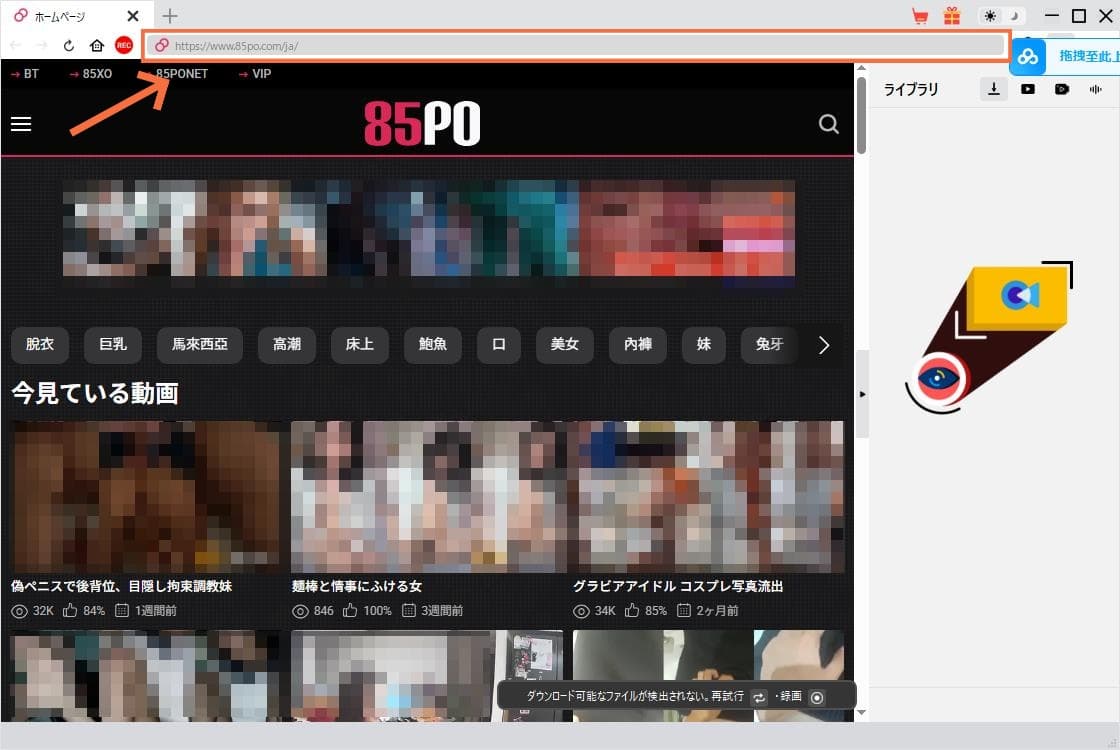Retry detection with the 再試行 icon
Viewport: 1120px width, 750px height.
(x=759, y=697)
